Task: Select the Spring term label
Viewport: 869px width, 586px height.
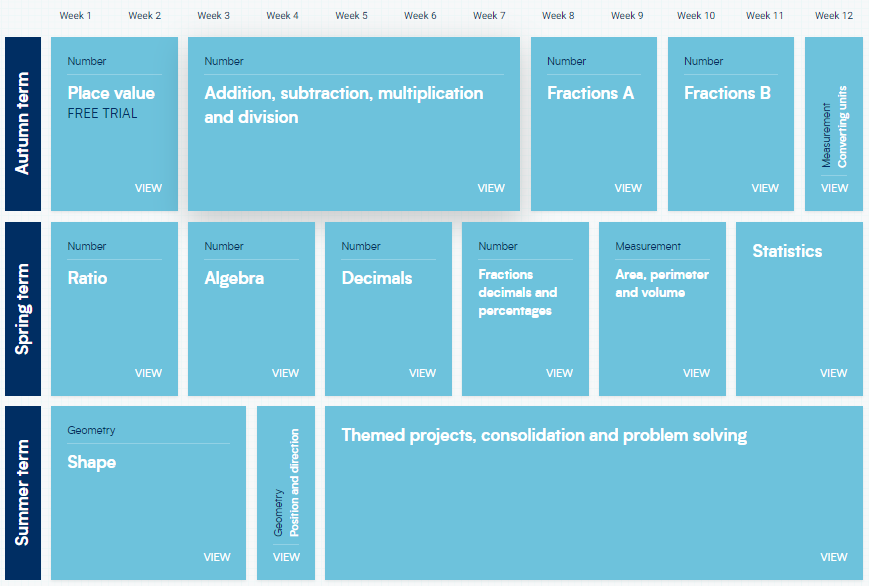Action: coord(23,309)
